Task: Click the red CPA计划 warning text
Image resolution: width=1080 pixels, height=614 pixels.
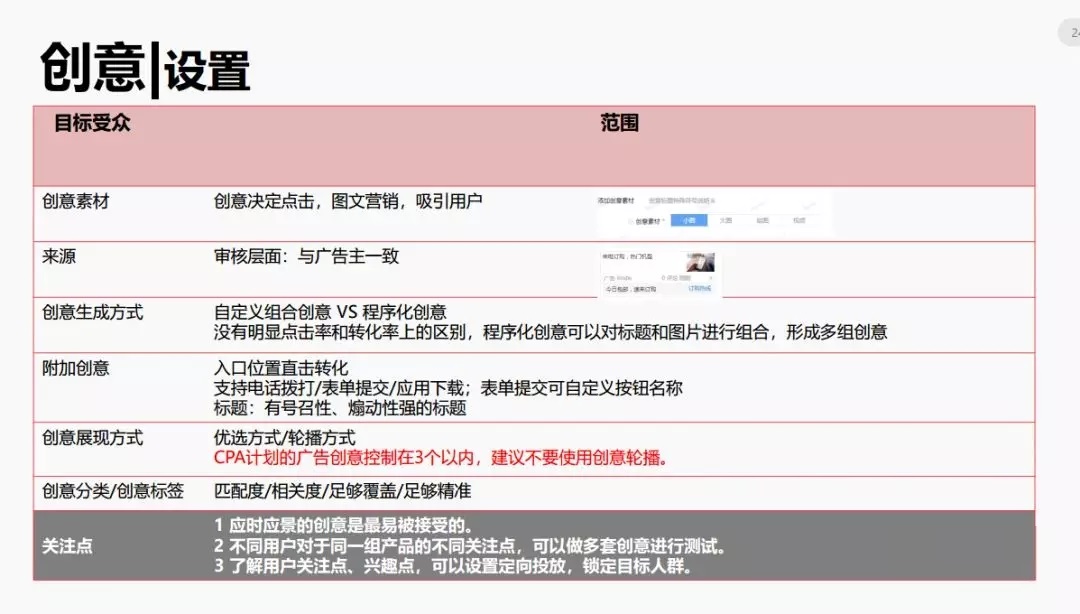Action: pyautogui.click(x=441, y=458)
